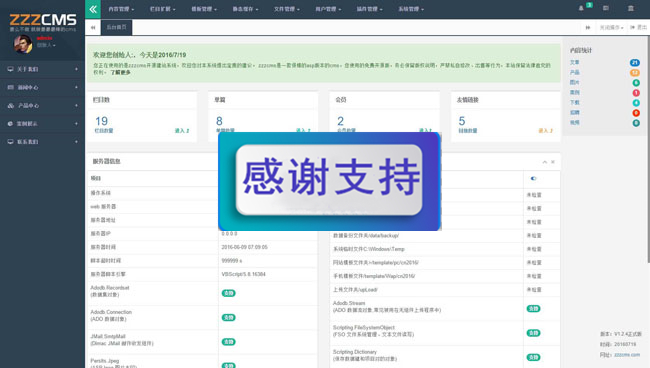This screenshot has height=368, width=650.
Task: Close the right-hand info panel with the X icon
Action: 553,162
